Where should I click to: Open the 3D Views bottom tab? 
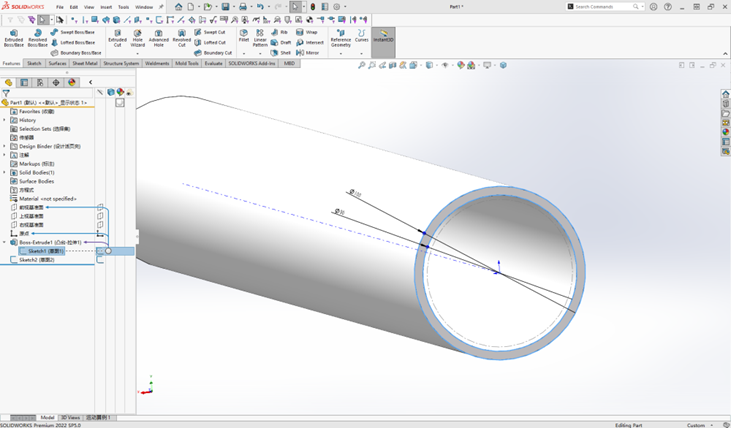click(71, 417)
